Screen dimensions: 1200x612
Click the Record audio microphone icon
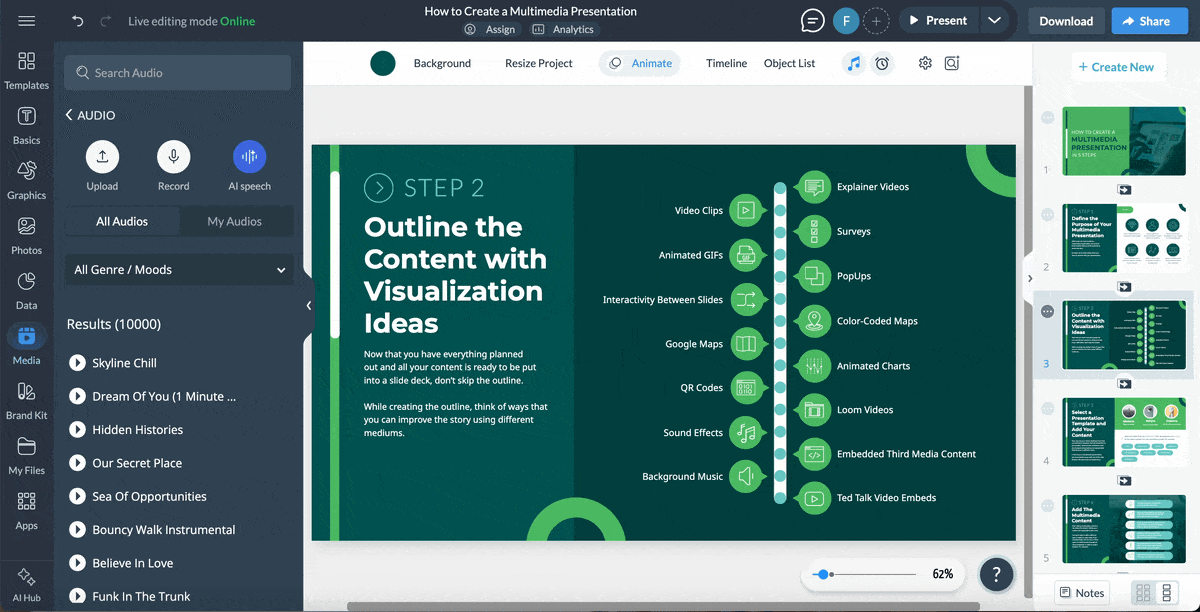tap(173, 157)
